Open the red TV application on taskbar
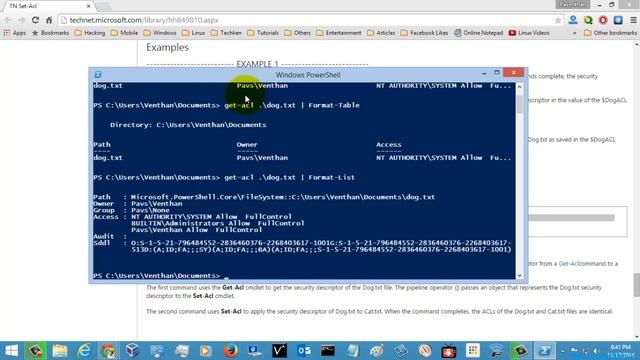The height and width of the screenshot is (360, 640). click(449, 351)
